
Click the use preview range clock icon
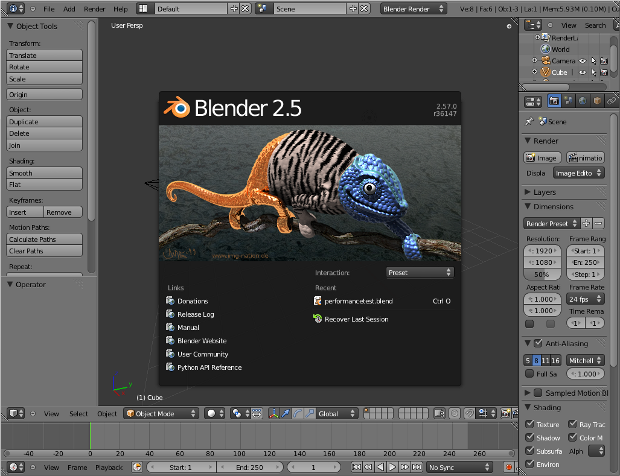click(x=137, y=467)
